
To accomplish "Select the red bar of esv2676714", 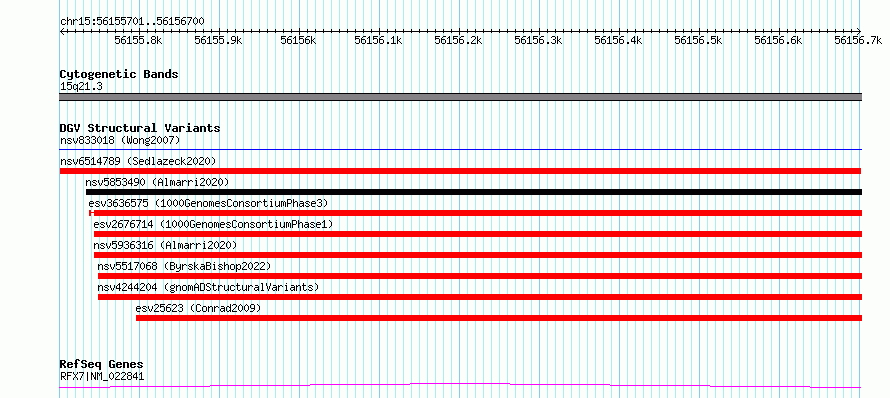I will pos(478,234).
